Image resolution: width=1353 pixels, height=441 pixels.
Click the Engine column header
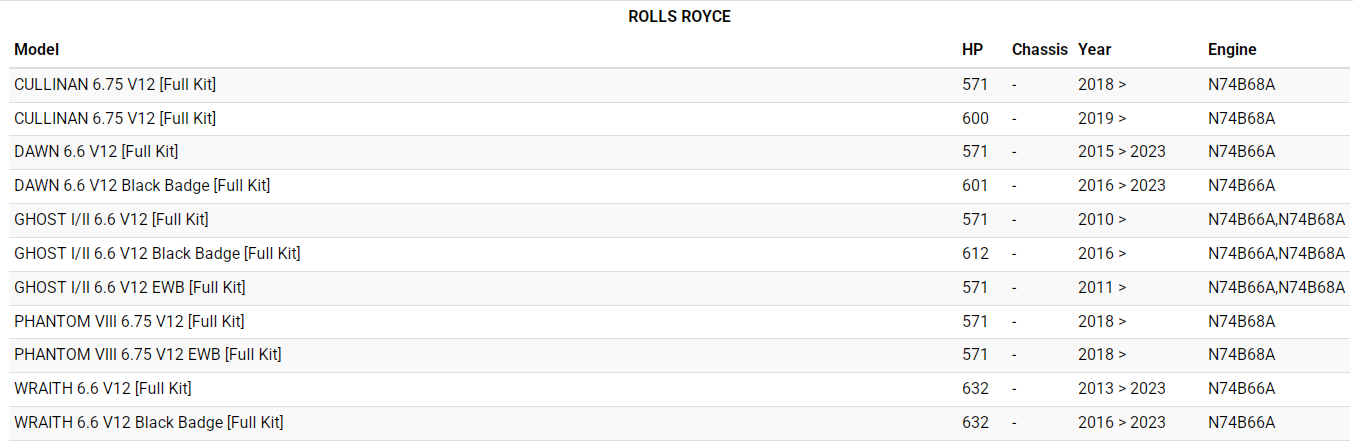(x=1232, y=50)
